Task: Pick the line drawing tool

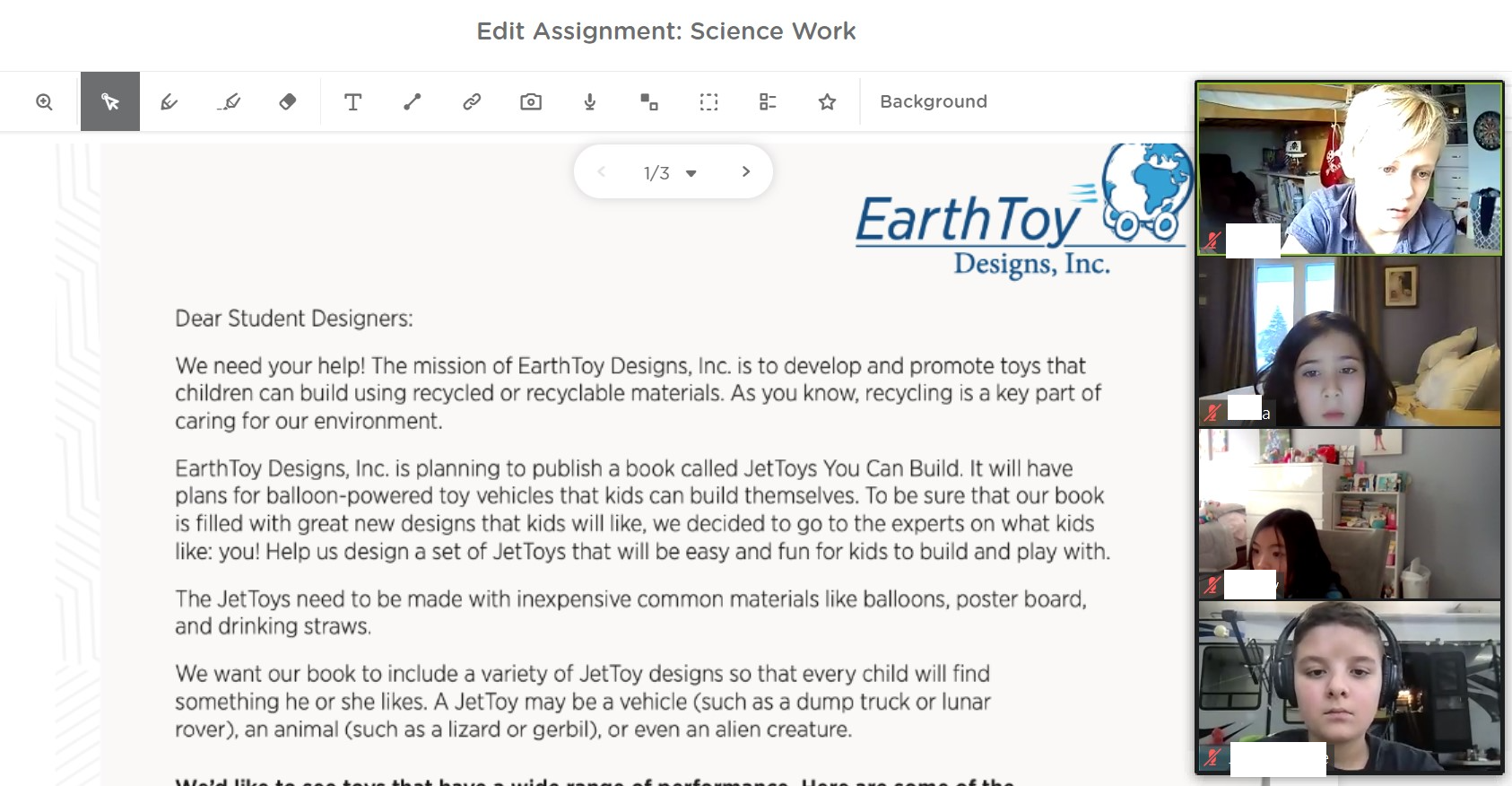Action: coord(413,102)
